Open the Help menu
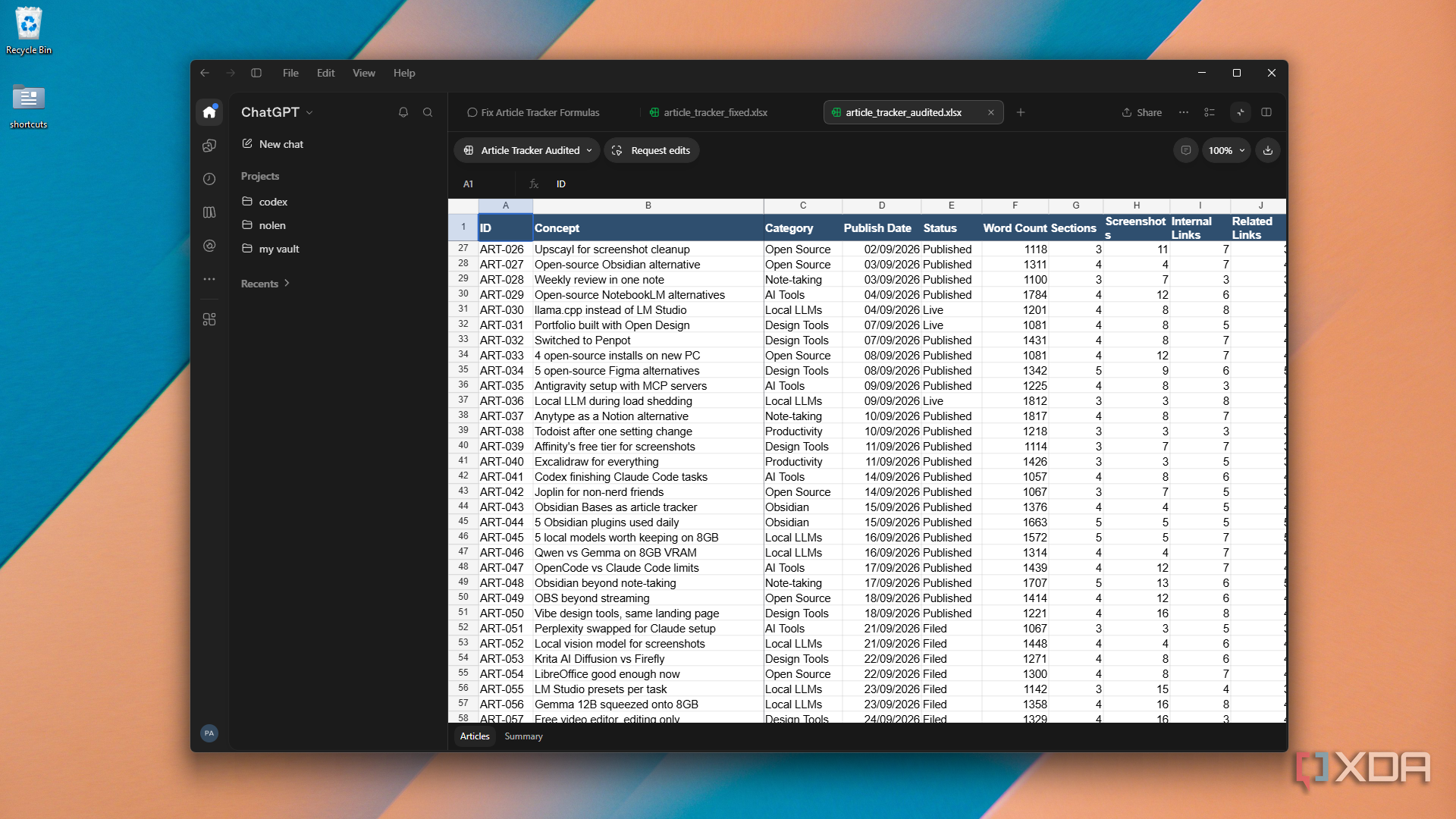The image size is (1456, 819). pyautogui.click(x=404, y=73)
